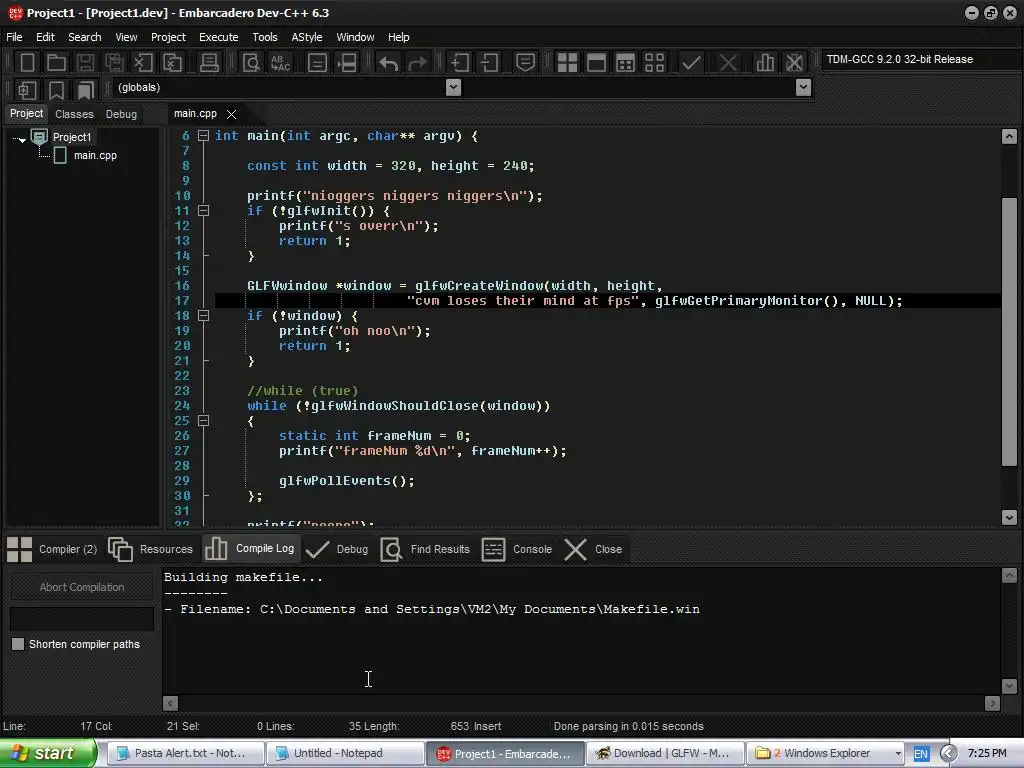The image size is (1024, 768).
Task: Open the Resources bottom tab
Action: coord(151,549)
